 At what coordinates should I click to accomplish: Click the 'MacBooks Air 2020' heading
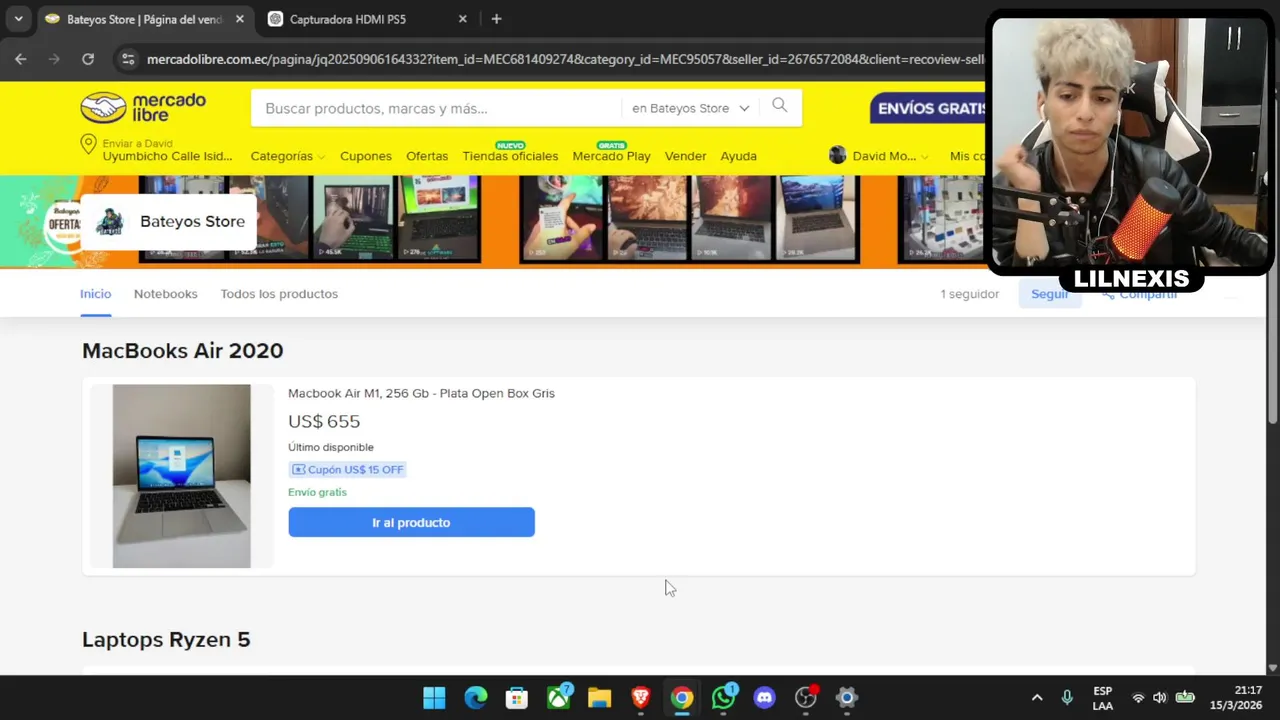pos(182,350)
